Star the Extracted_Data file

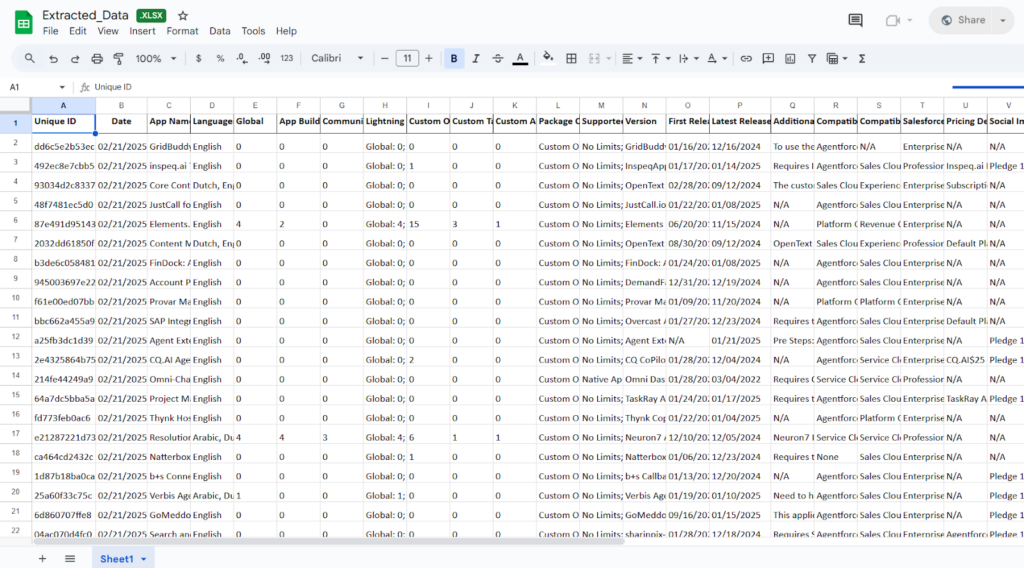[x=182, y=16]
